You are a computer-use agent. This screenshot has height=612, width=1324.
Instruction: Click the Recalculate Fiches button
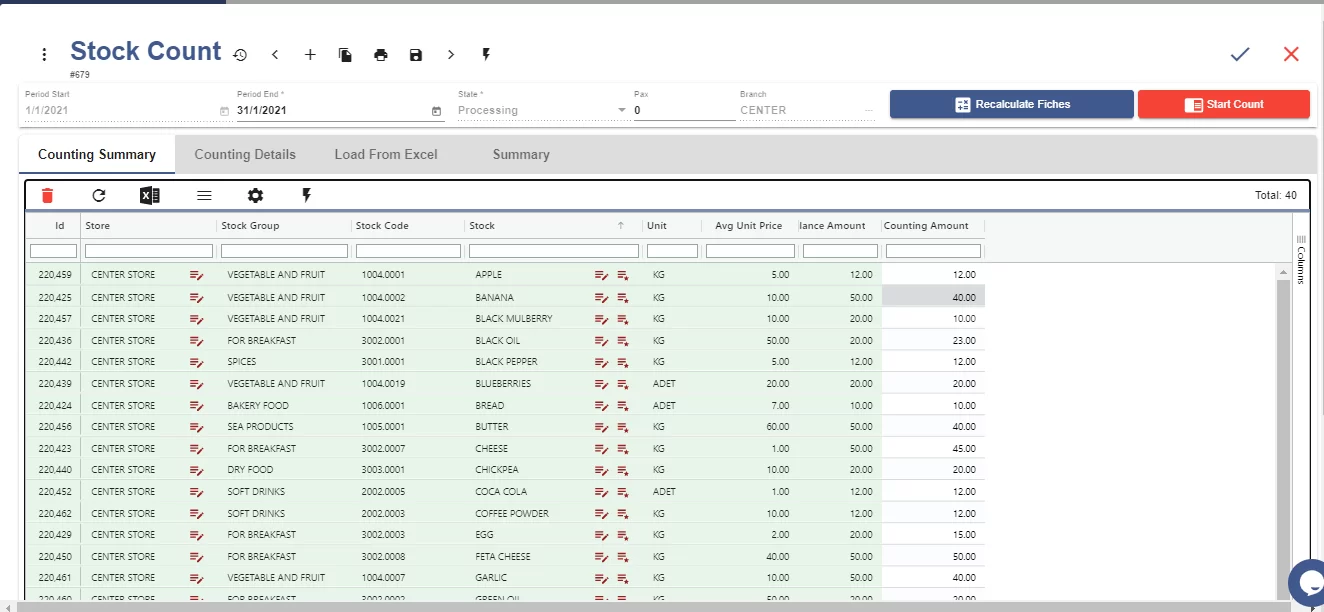(1012, 104)
